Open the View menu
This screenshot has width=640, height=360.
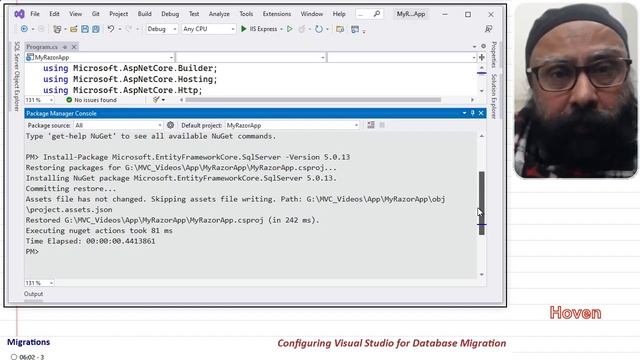[76, 14]
